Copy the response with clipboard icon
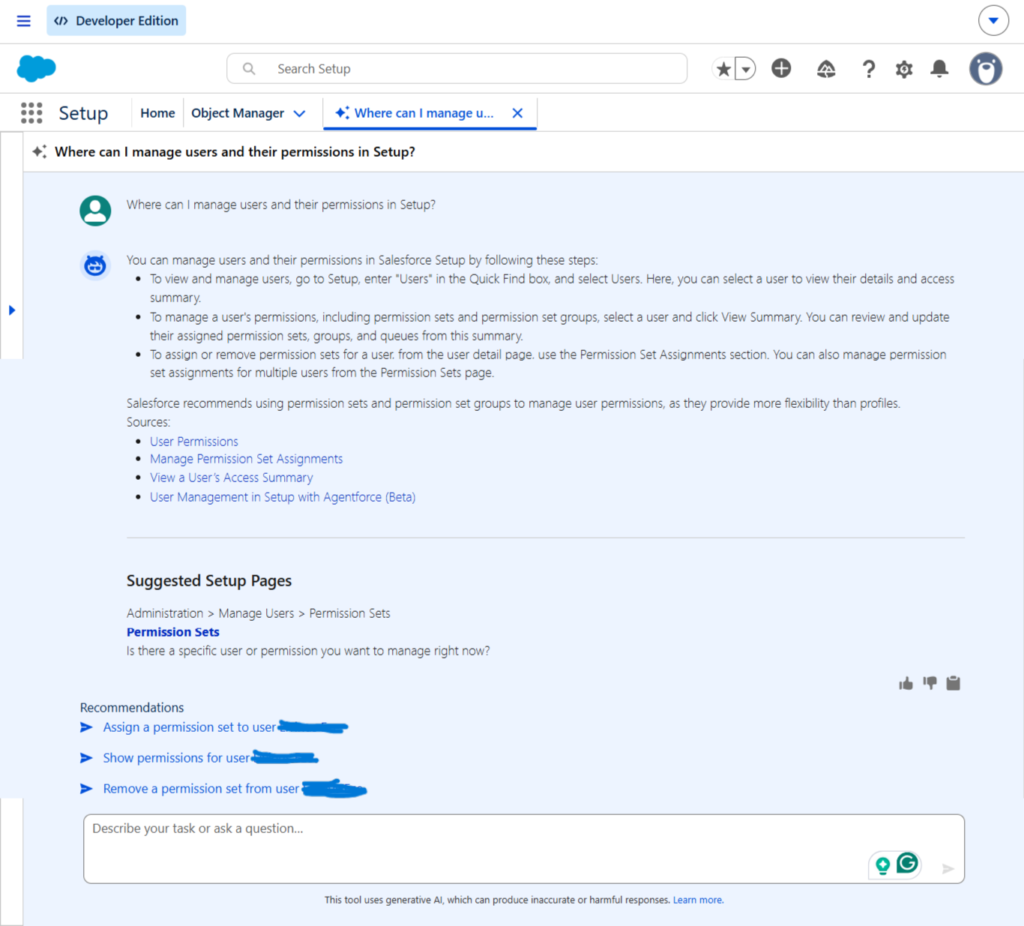The width and height of the screenshot is (1024, 926). point(953,683)
